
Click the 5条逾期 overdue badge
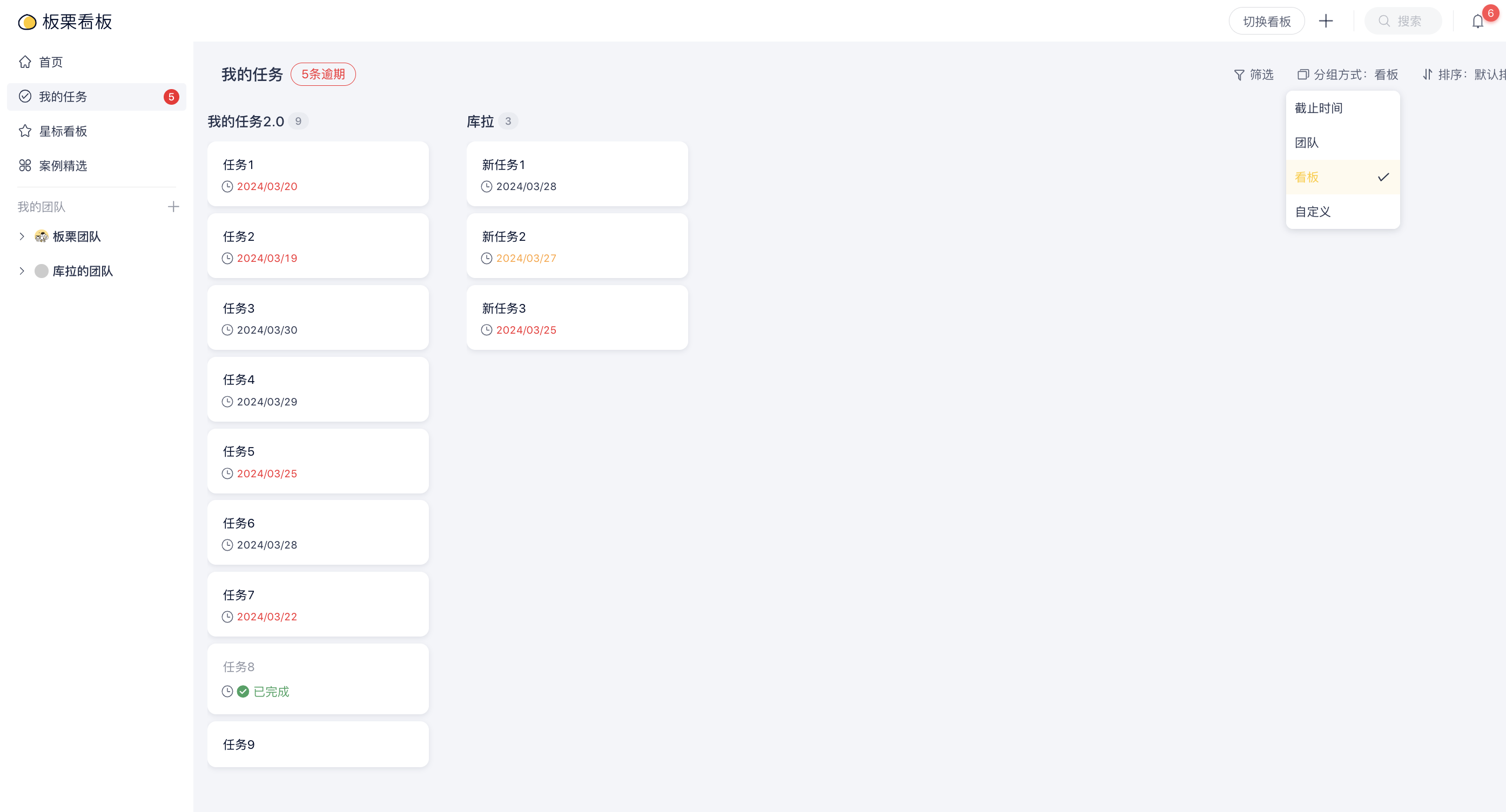pyautogui.click(x=322, y=74)
